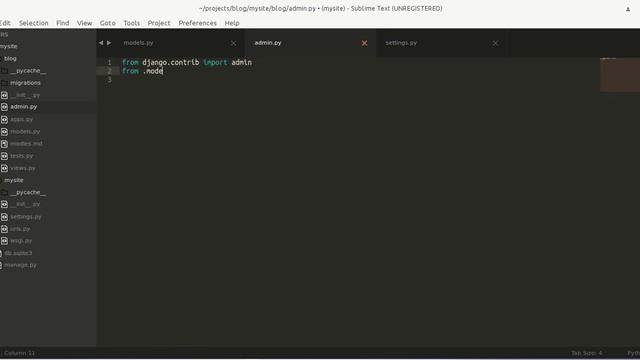Click line number 1 in the gutter
640x360 pixels.
109,62
